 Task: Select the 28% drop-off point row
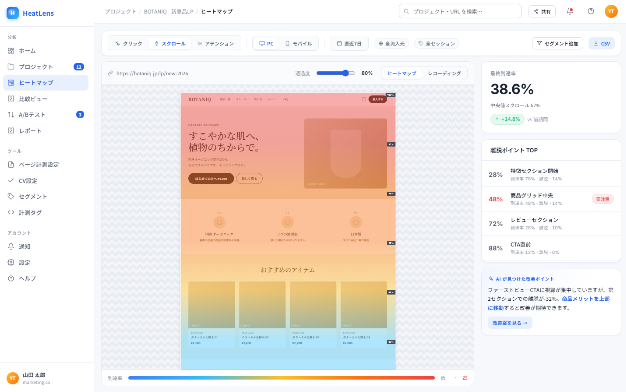pyautogui.click(x=551, y=174)
